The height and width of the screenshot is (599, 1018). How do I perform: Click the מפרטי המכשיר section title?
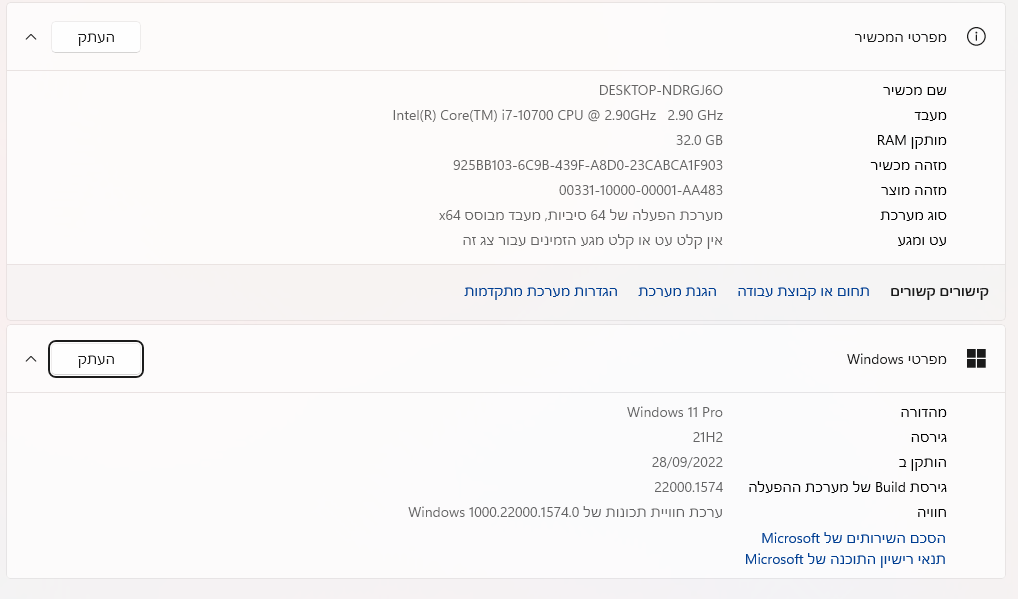[x=900, y=37]
